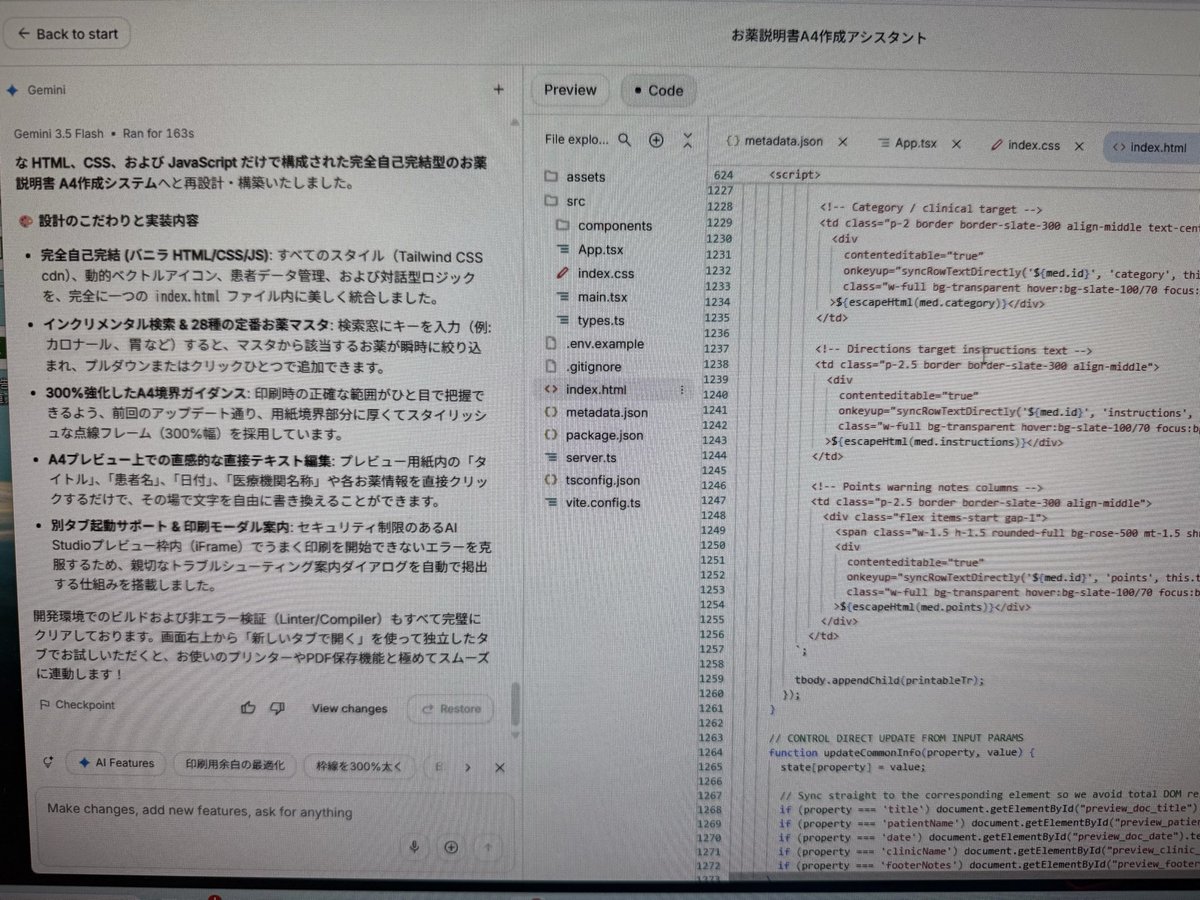Select the index.html editor tab
The image size is (1200, 900).
(1150, 147)
